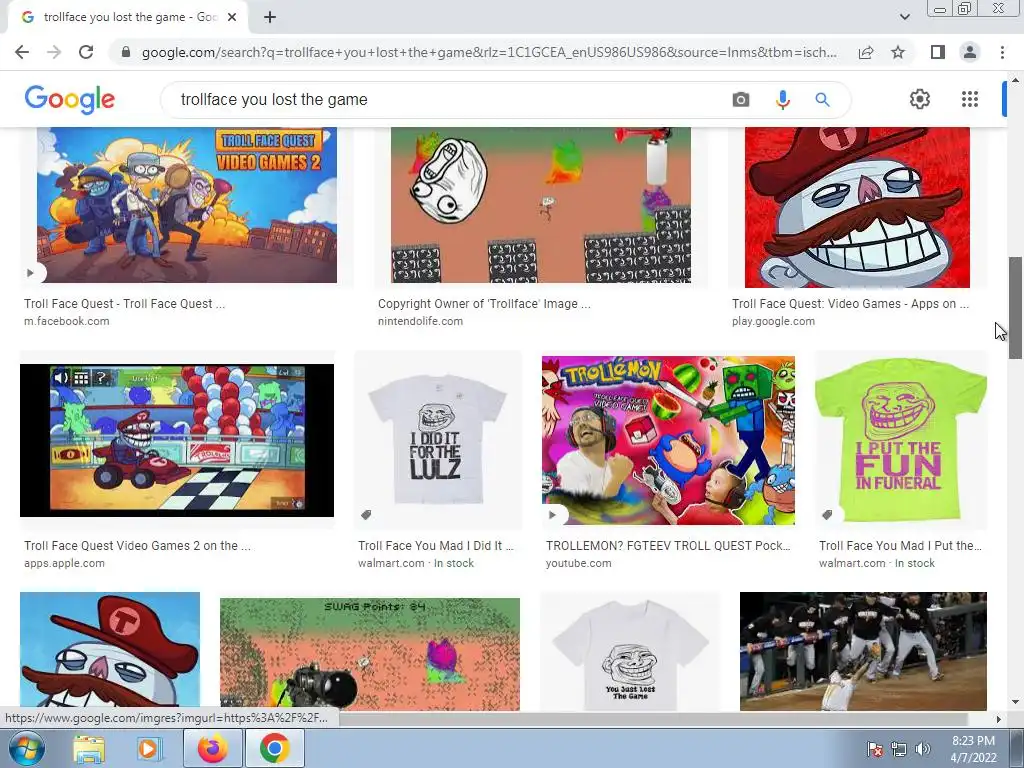Open the Google apps grid icon
Image resolution: width=1024 pixels, height=768 pixels.
pos(970,99)
